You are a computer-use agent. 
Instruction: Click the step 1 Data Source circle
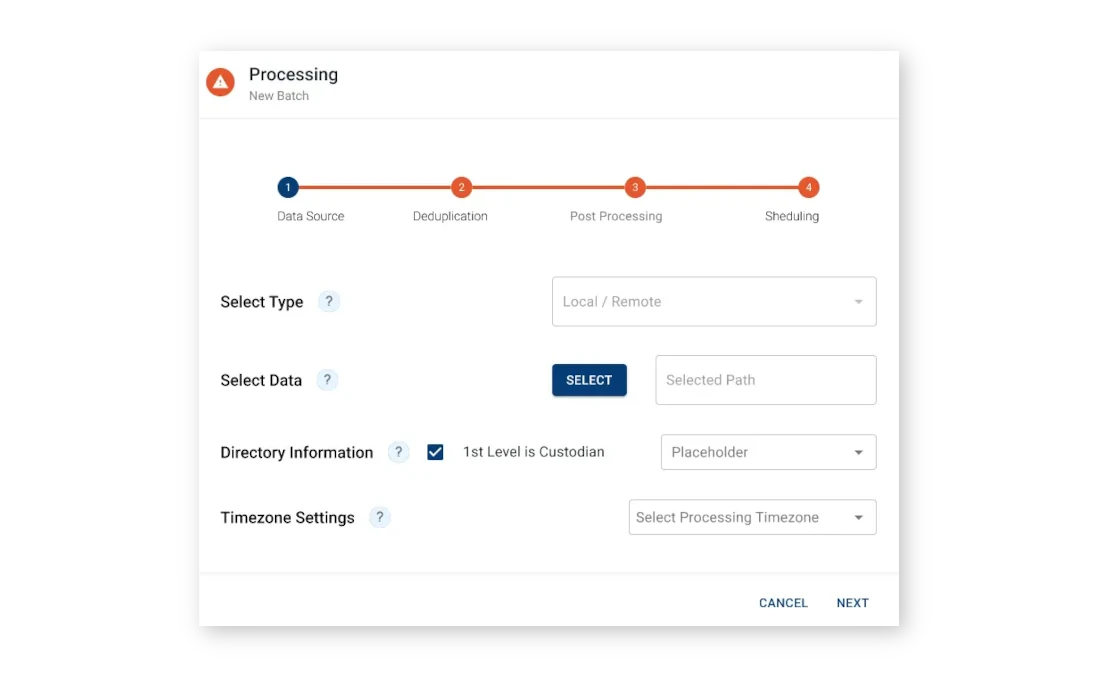[288, 187]
